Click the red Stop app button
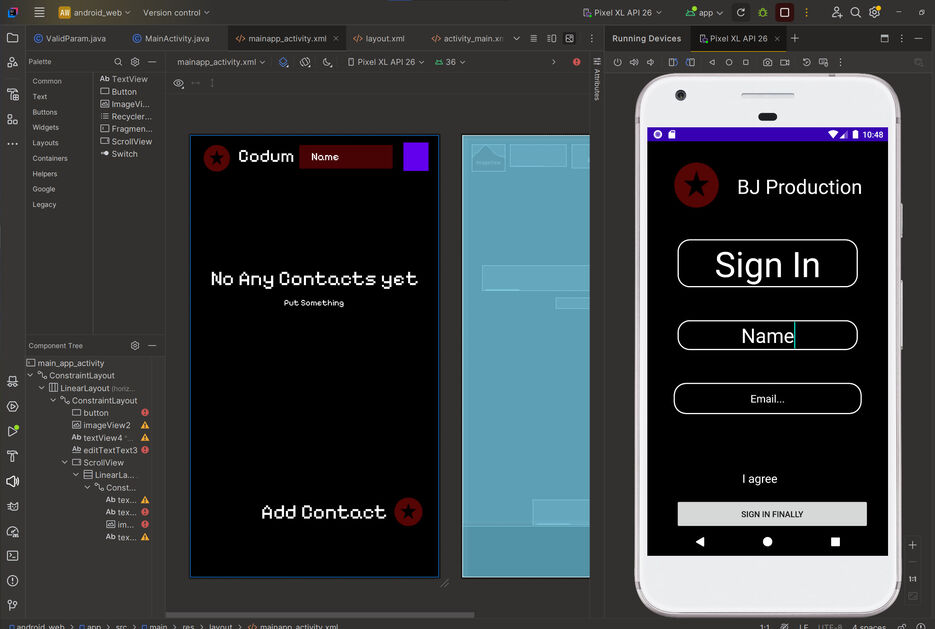The height and width of the screenshot is (629, 935). [785, 13]
